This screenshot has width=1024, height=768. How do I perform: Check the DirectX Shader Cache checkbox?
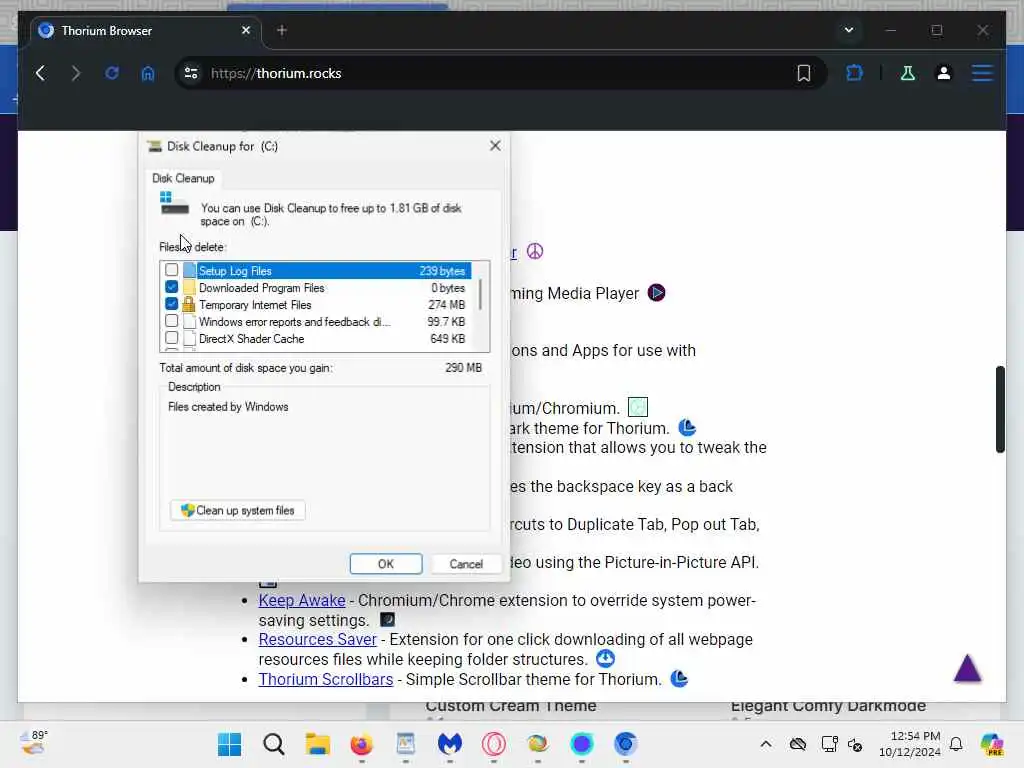pos(171,338)
